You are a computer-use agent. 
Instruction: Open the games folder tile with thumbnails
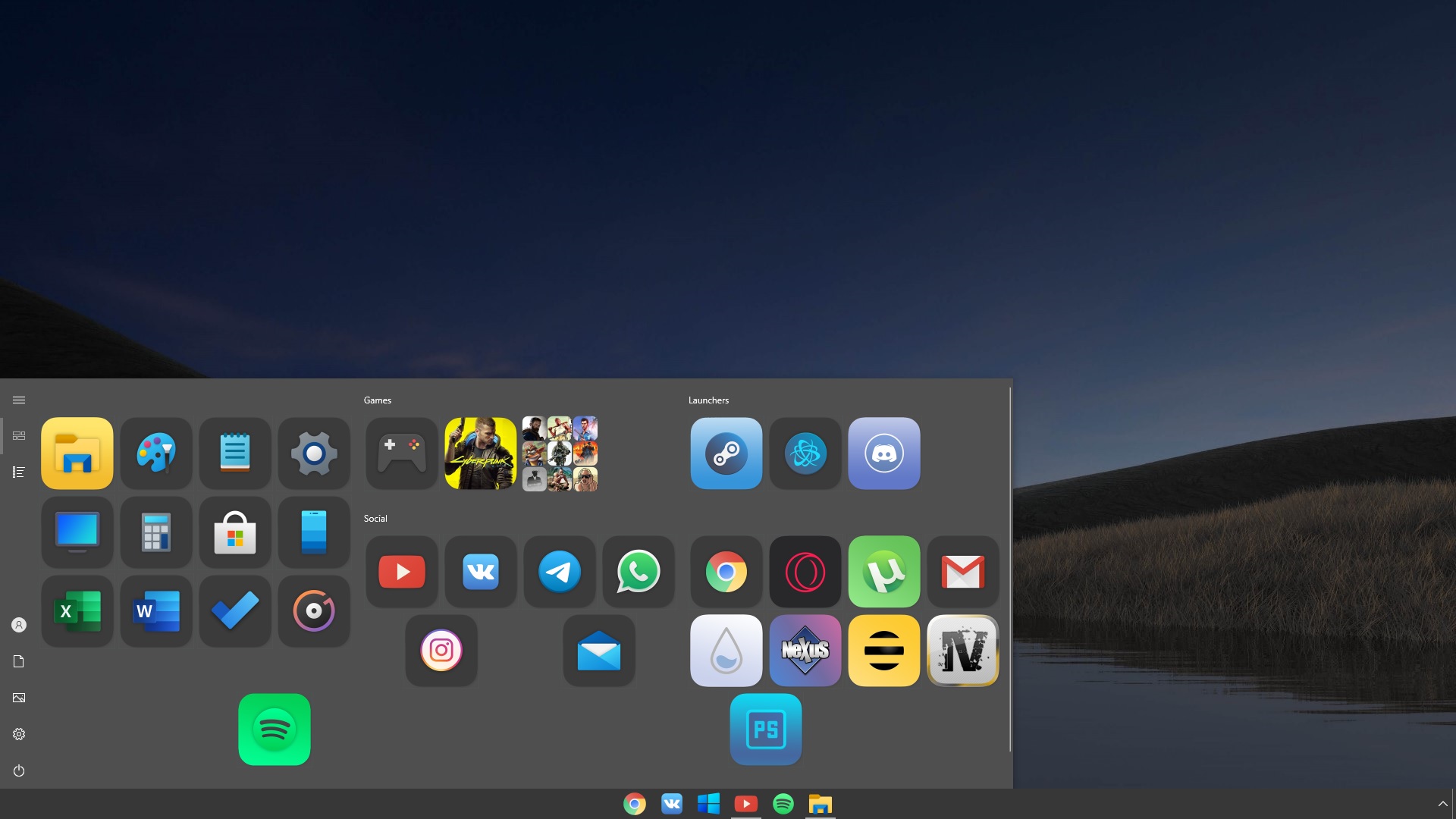(x=560, y=453)
